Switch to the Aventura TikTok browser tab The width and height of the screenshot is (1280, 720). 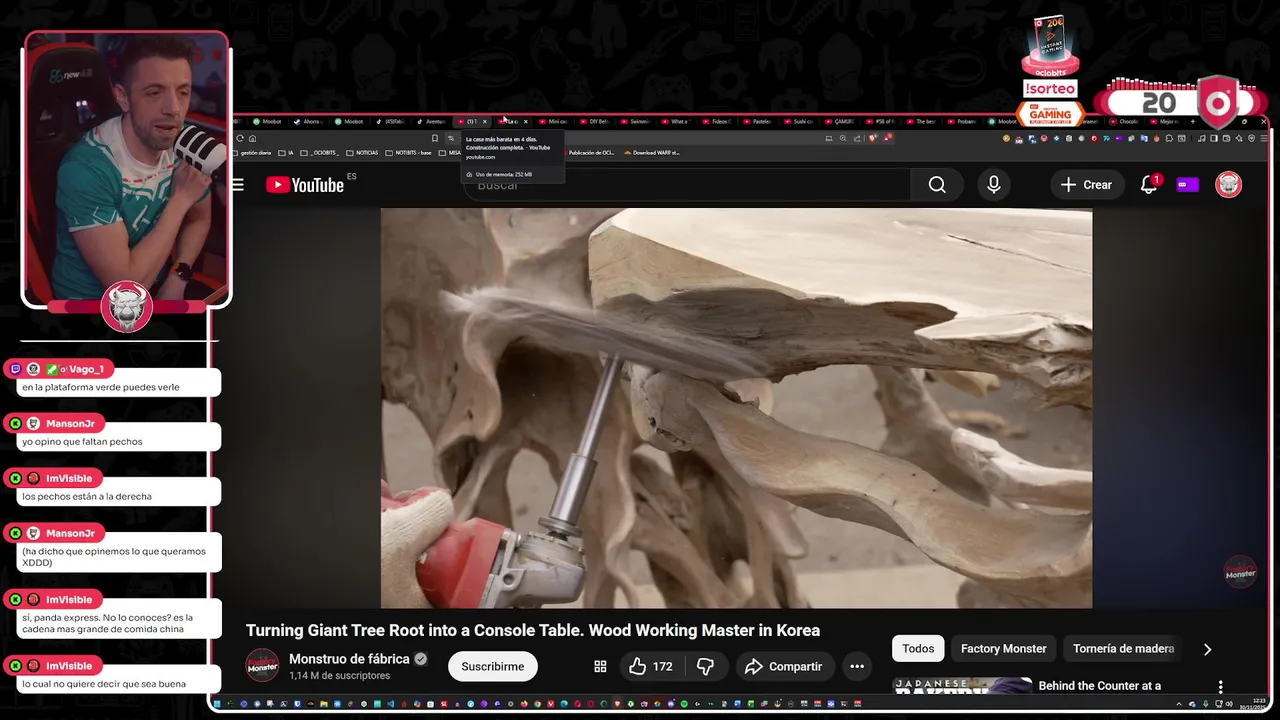point(431,122)
